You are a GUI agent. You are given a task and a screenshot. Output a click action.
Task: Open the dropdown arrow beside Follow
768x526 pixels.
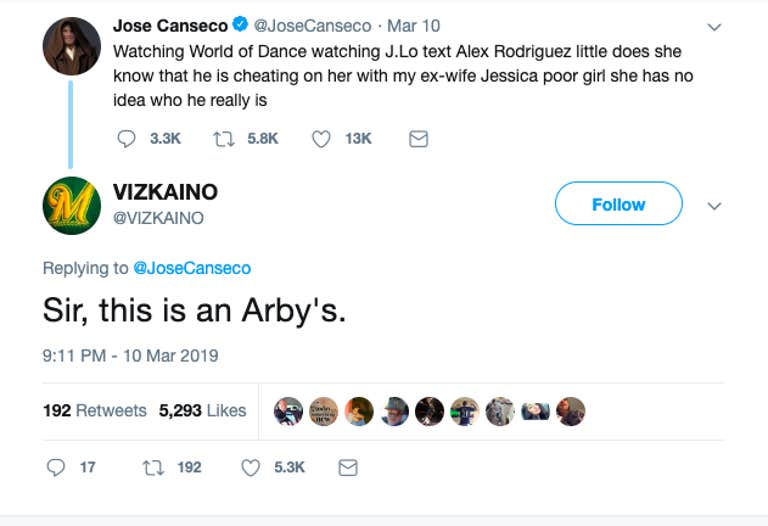point(714,205)
